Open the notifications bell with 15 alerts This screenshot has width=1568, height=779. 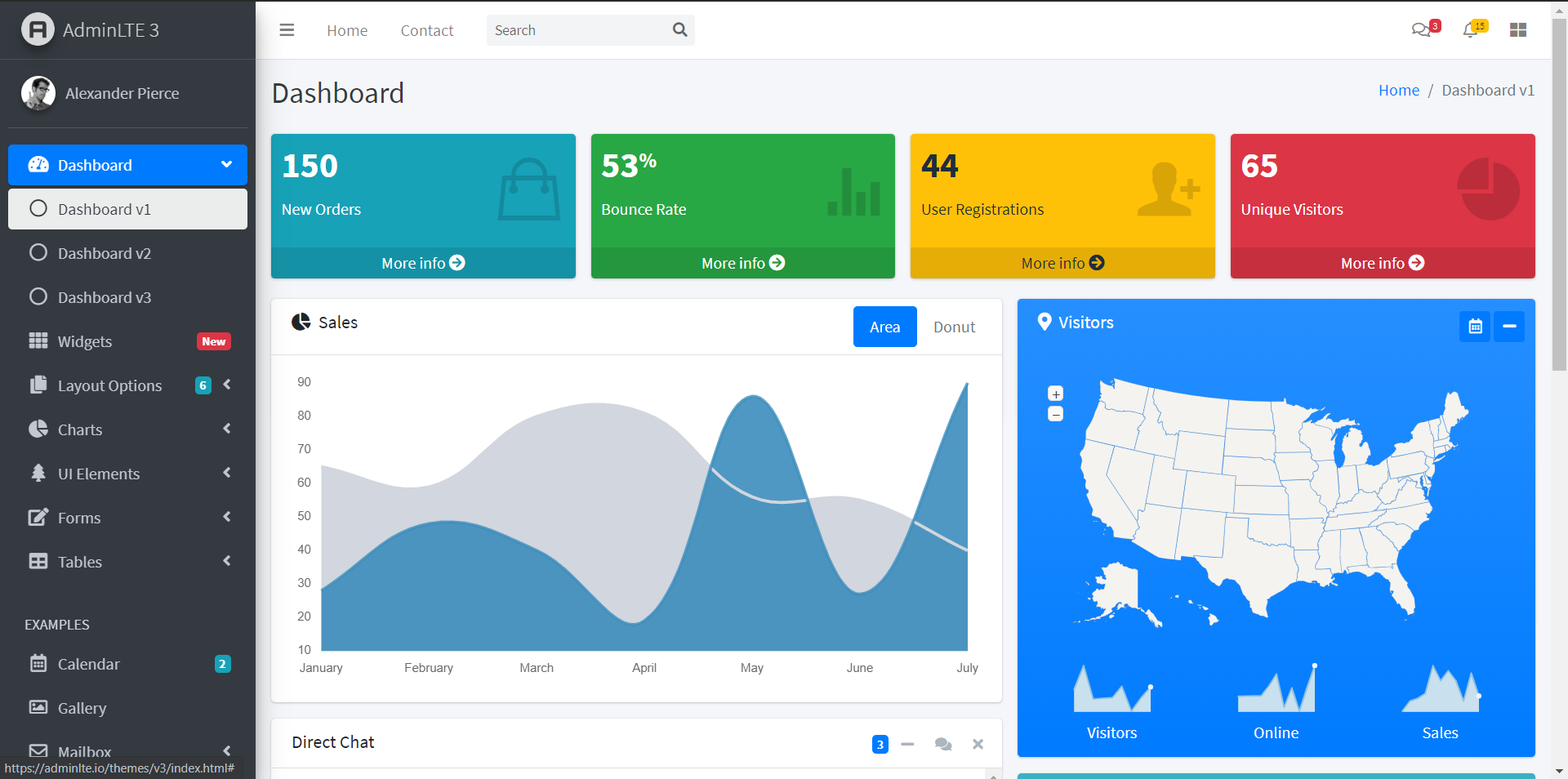(1472, 29)
